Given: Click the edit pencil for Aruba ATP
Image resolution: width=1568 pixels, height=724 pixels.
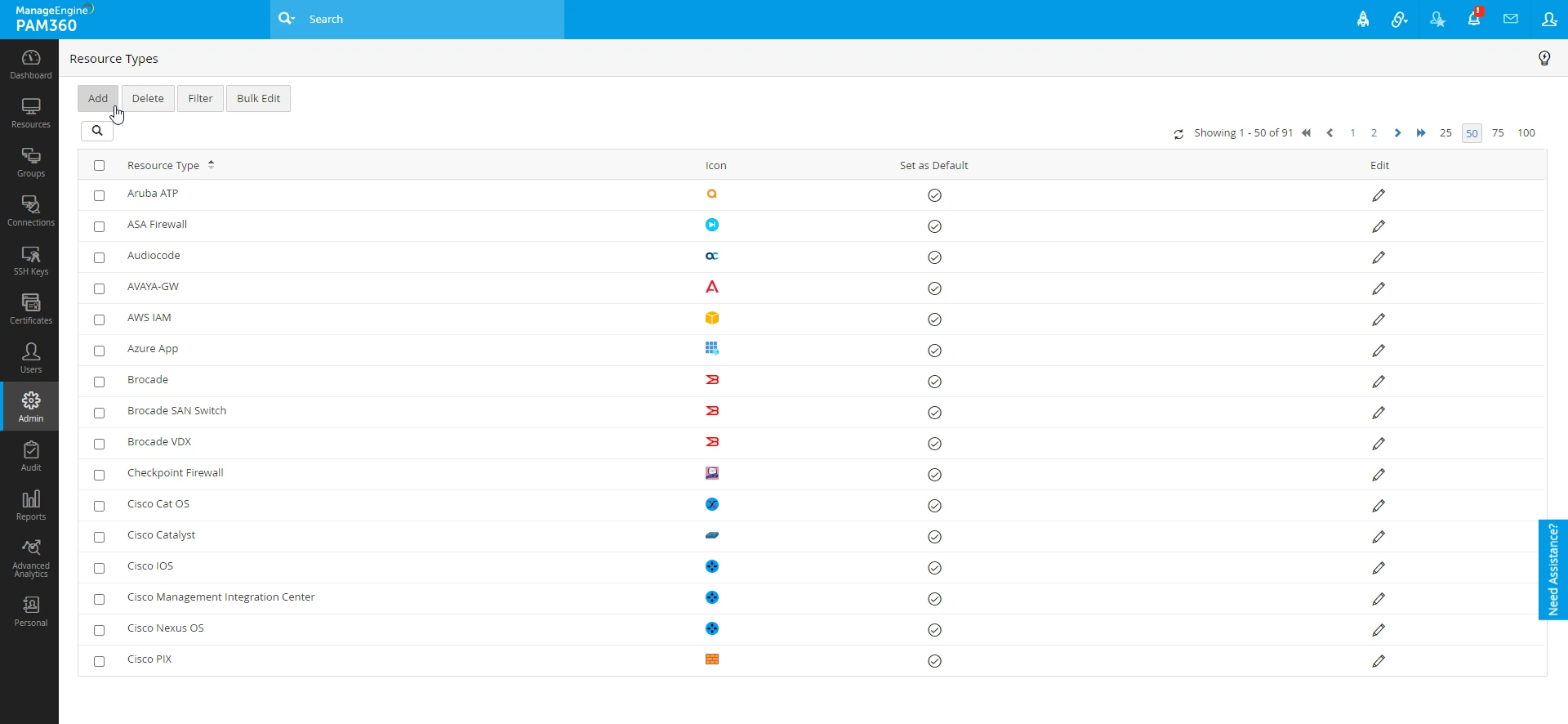Looking at the screenshot, I should coord(1379,195).
